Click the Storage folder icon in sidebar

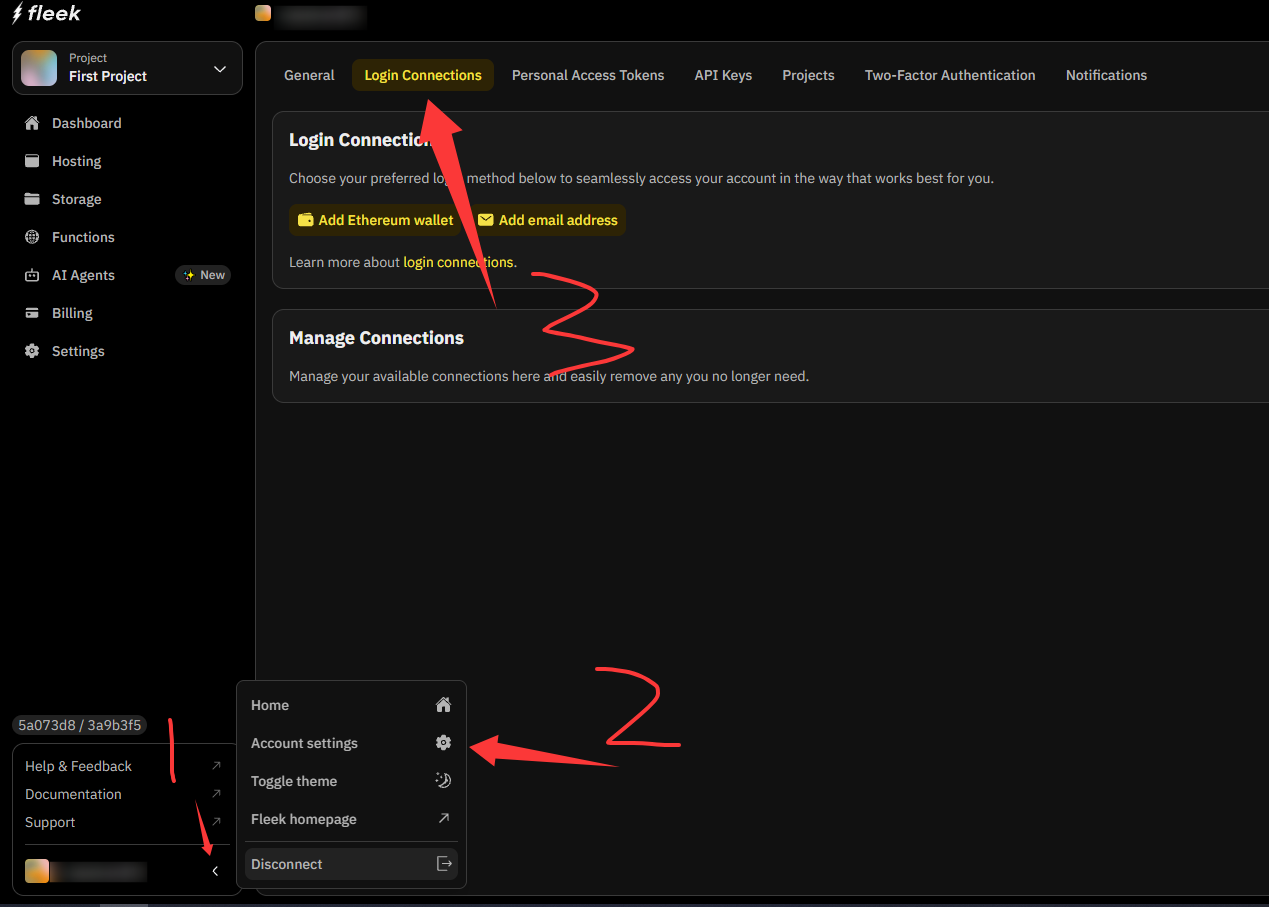click(x=32, y=199)
